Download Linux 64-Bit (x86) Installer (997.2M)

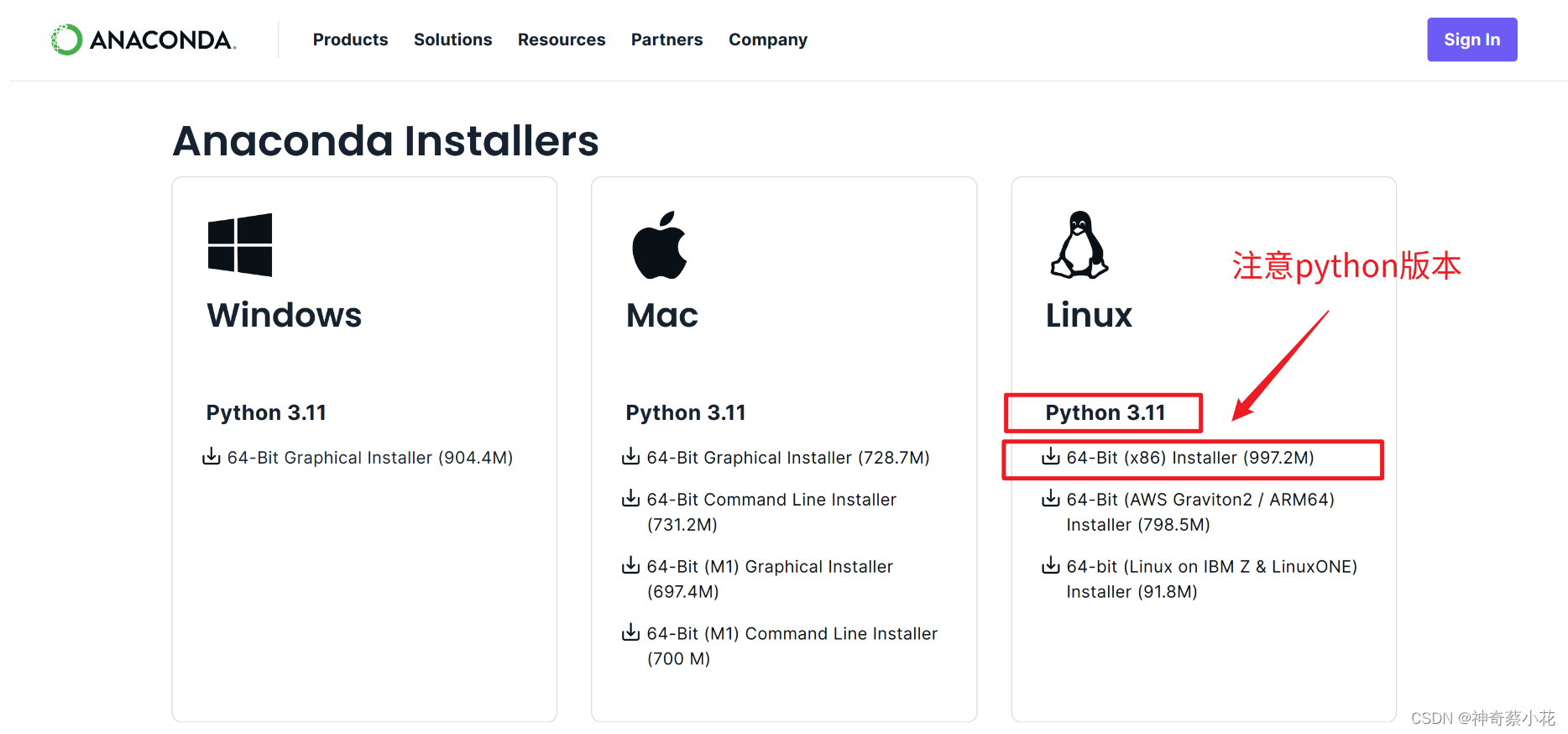(x=1190, y=458)
